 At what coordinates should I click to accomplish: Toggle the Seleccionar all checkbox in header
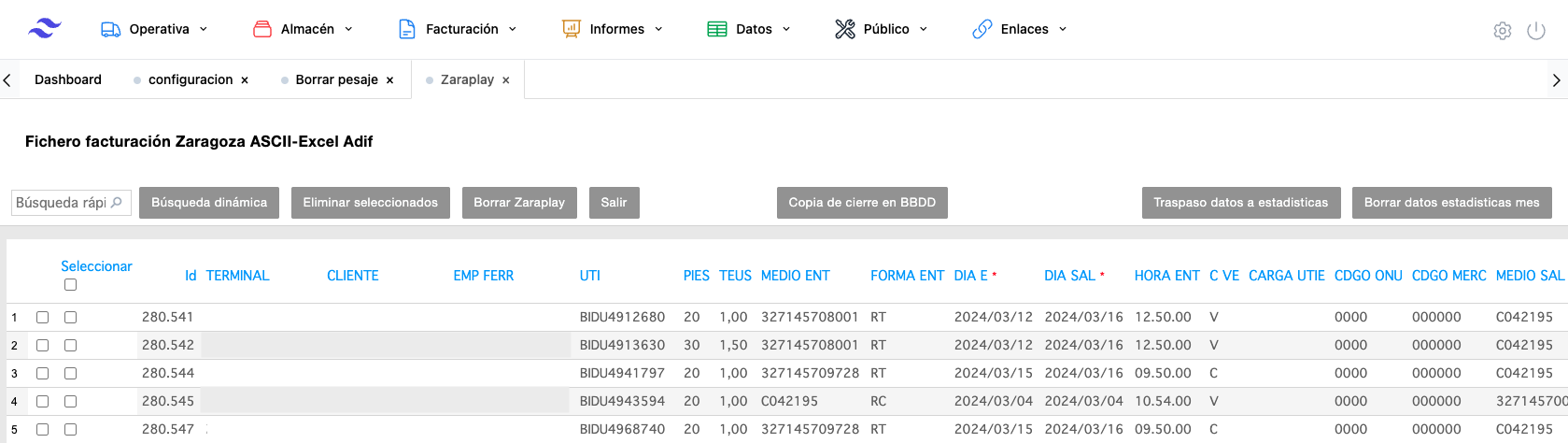70,285
